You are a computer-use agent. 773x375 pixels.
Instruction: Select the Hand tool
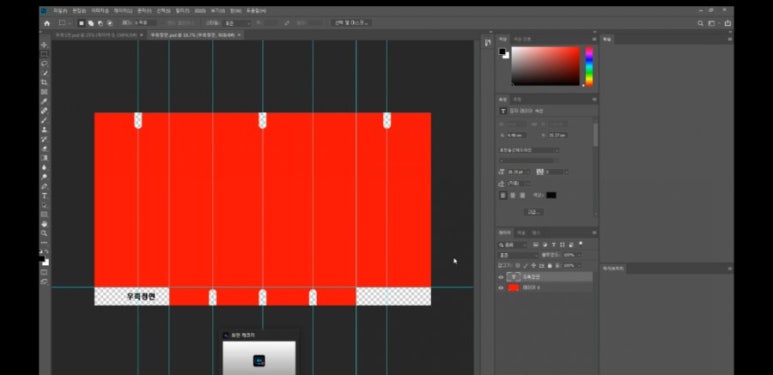click(44, 224)
